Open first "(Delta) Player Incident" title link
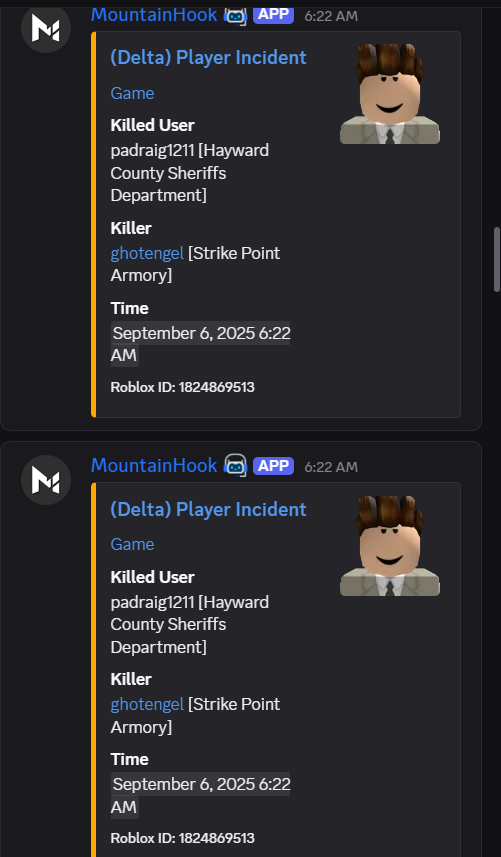Screen dimensions: 501x857 point(208,57)
